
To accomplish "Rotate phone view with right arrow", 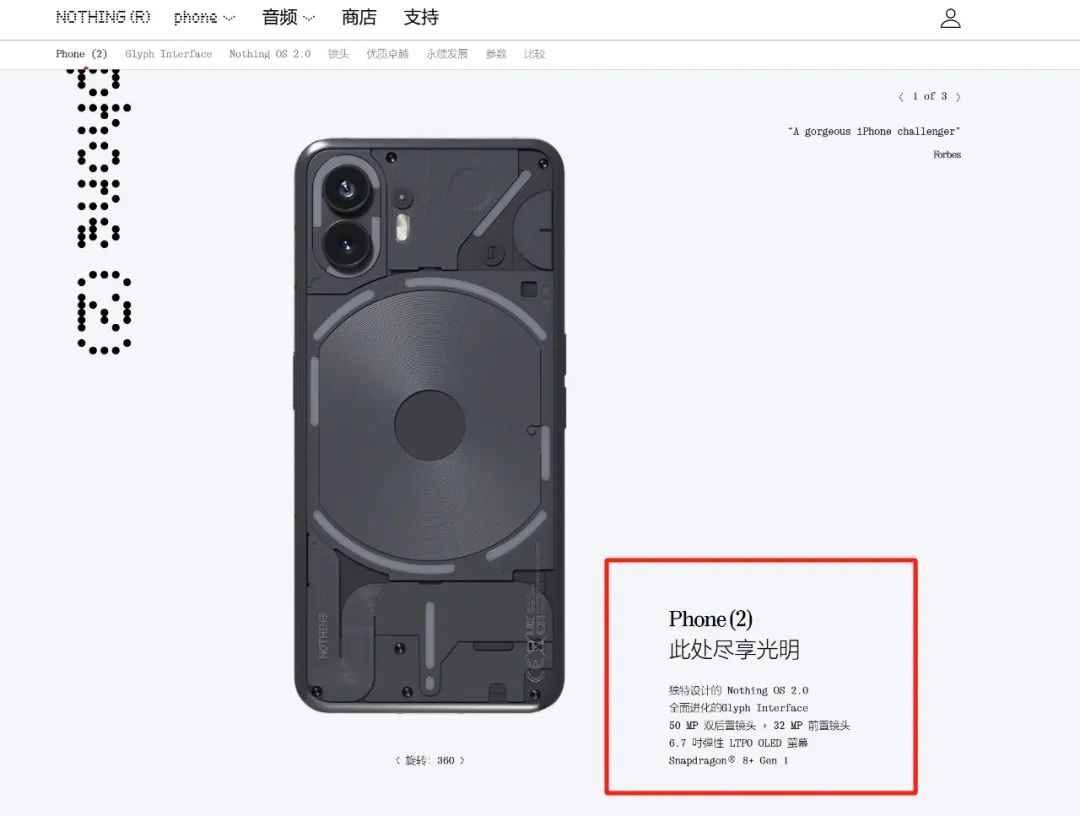I will point(462,761).
